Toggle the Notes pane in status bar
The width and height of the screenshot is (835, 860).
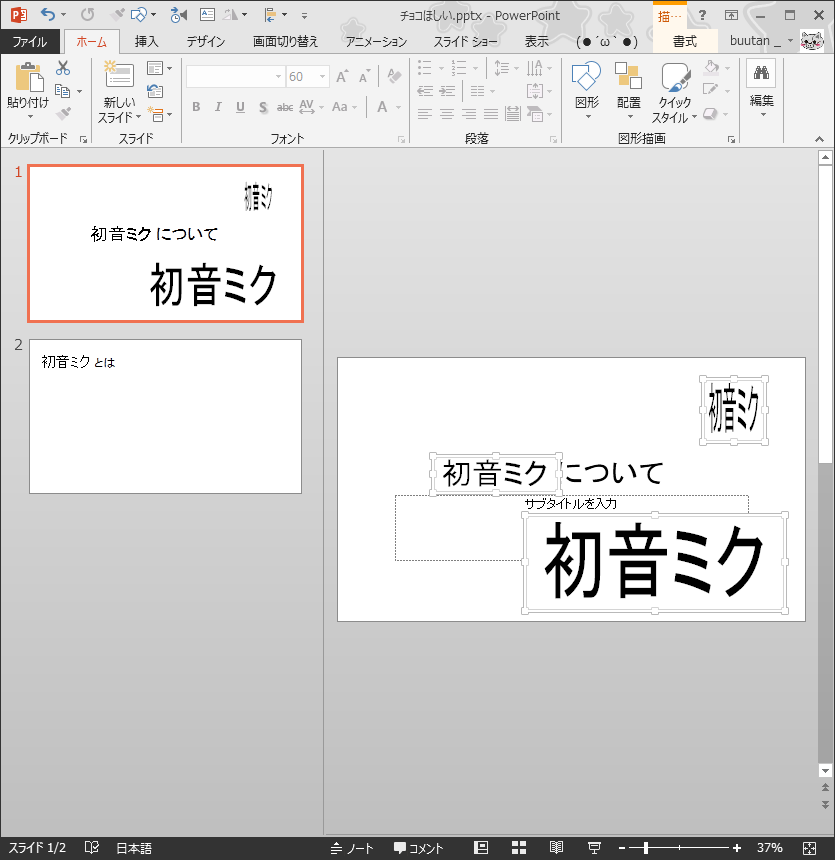click(x=352, y=848)
